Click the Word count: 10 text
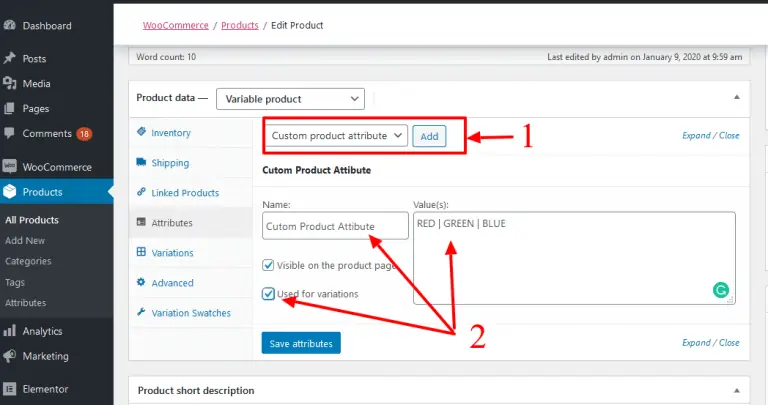The height and width of the screenshot is (405, 768). (x=166, y=57)
